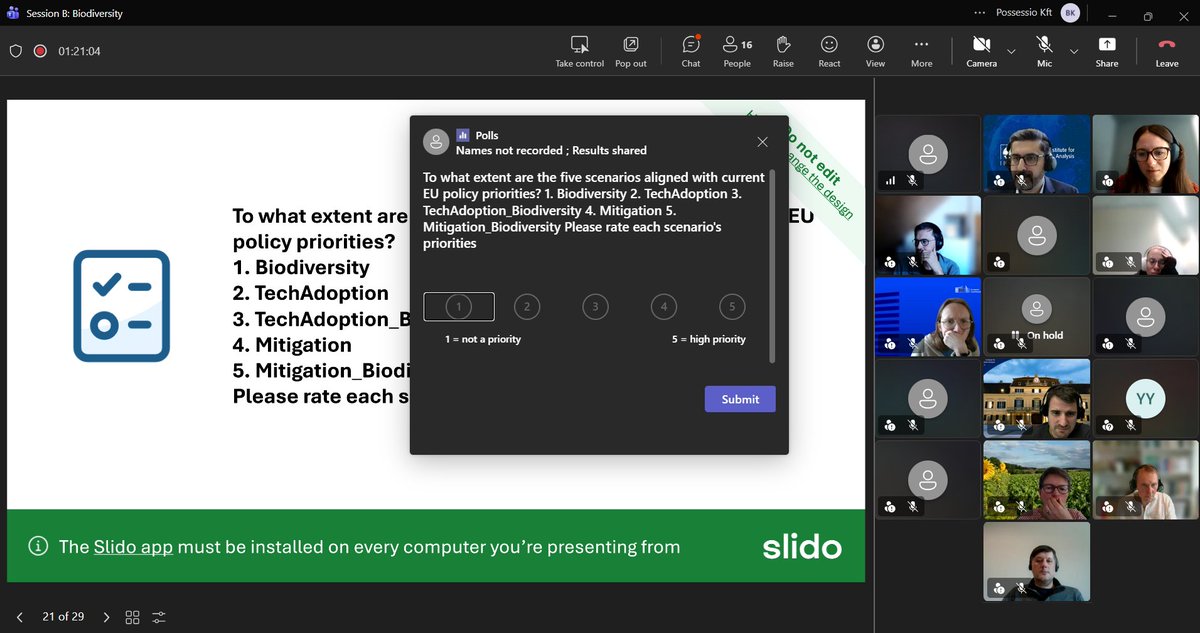Select rating 1 in the poll
The width and height of the screenshot is (1200, 633).
459,306
